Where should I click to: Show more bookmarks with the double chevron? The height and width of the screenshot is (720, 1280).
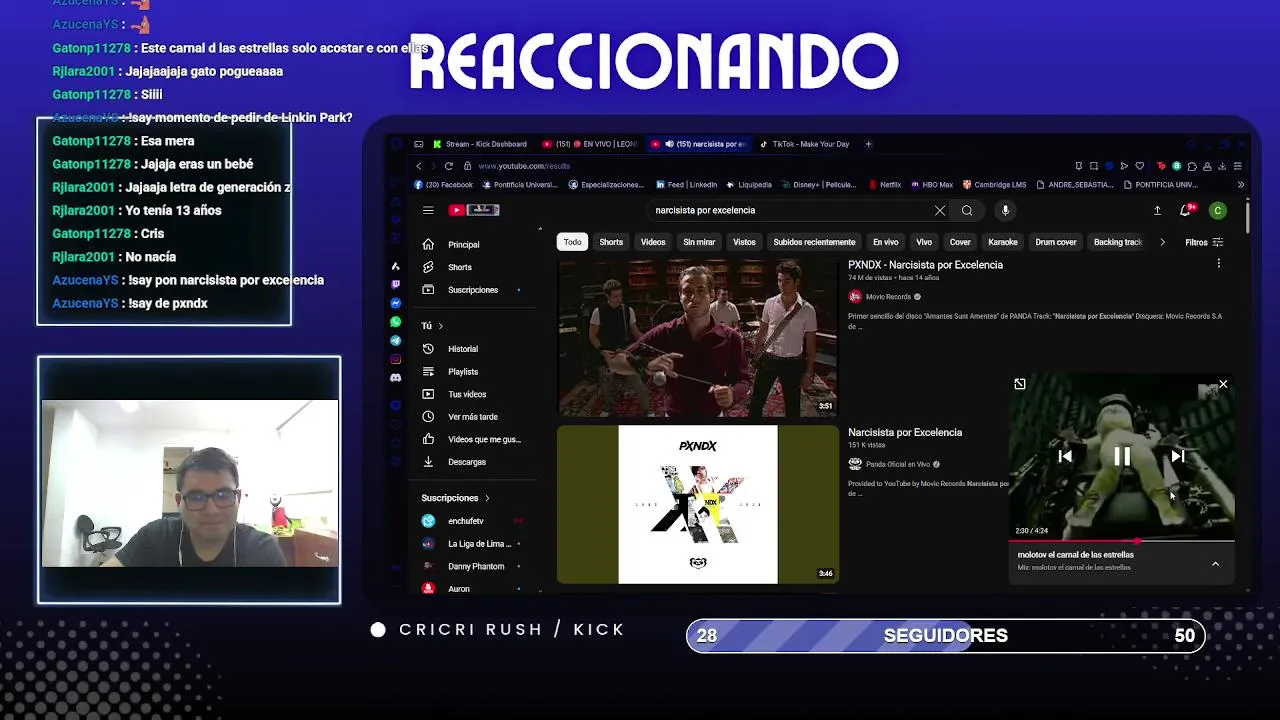point(1241,185)
